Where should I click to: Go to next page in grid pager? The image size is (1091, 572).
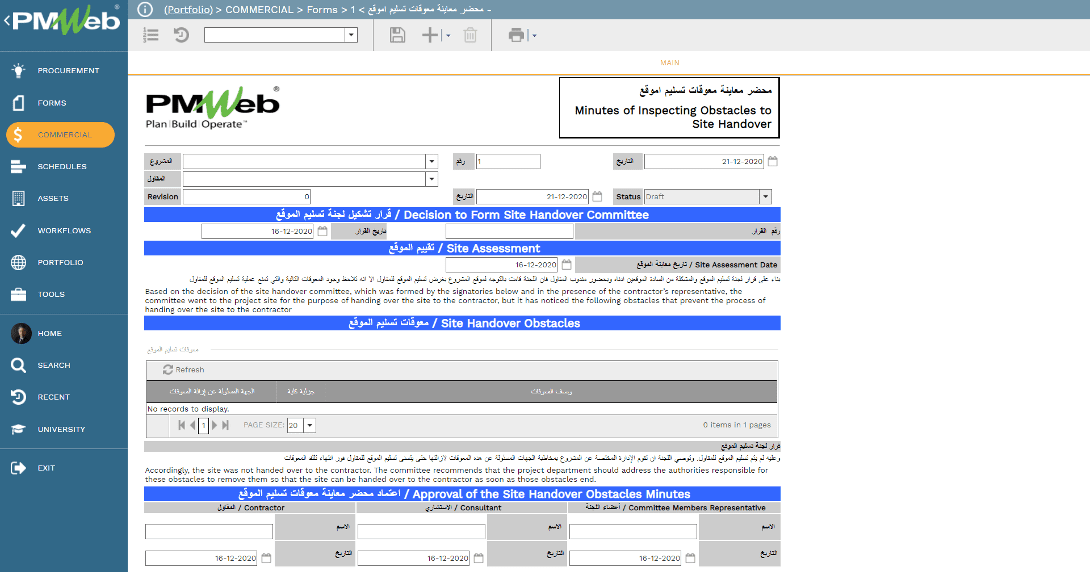[x=214, y=425]
